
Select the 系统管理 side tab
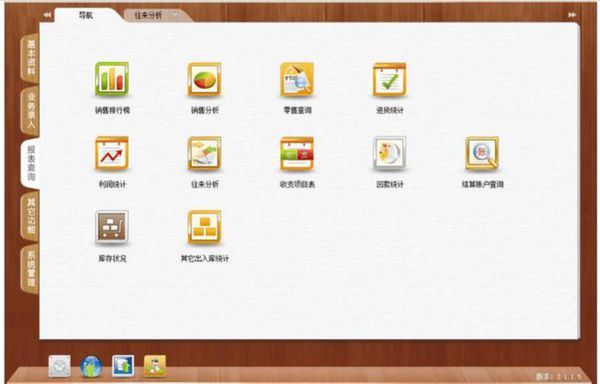(31, 269)
